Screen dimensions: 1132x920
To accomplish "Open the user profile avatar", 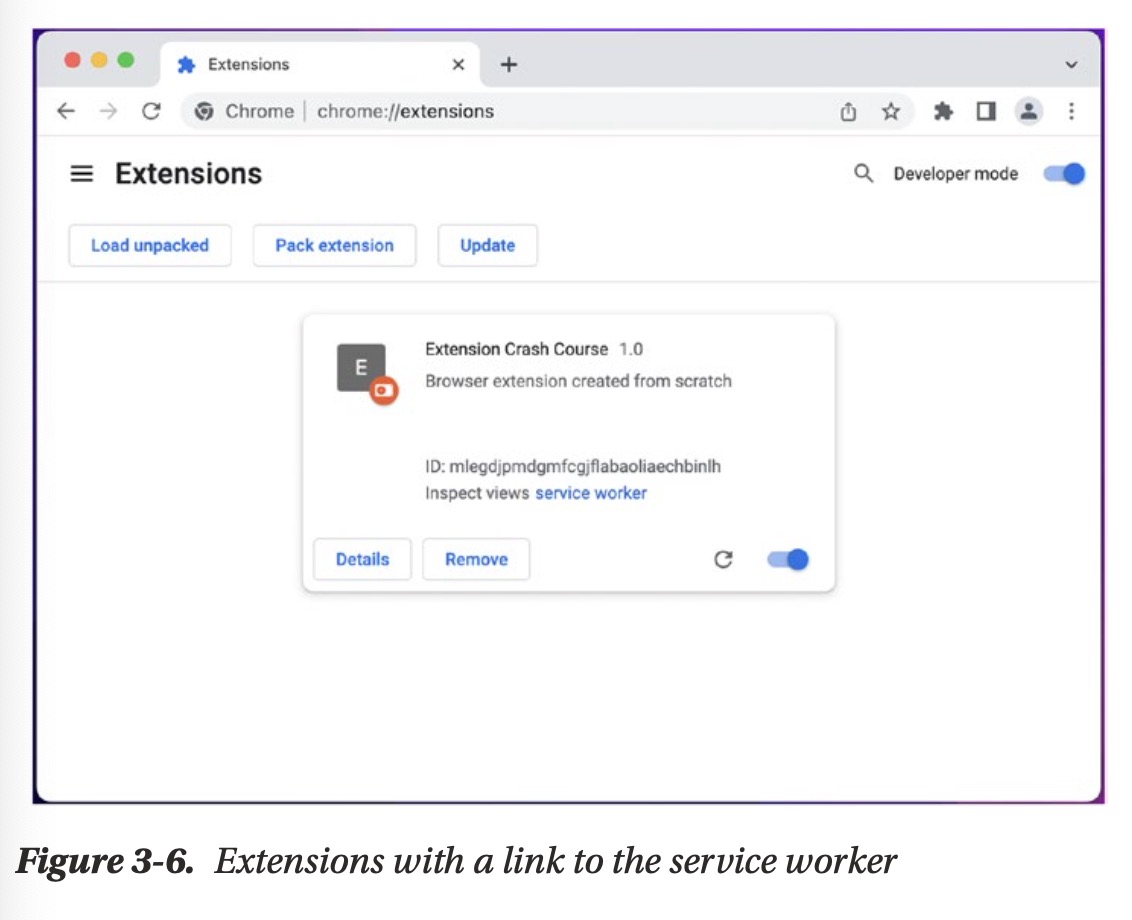I will click(1028, 111).
